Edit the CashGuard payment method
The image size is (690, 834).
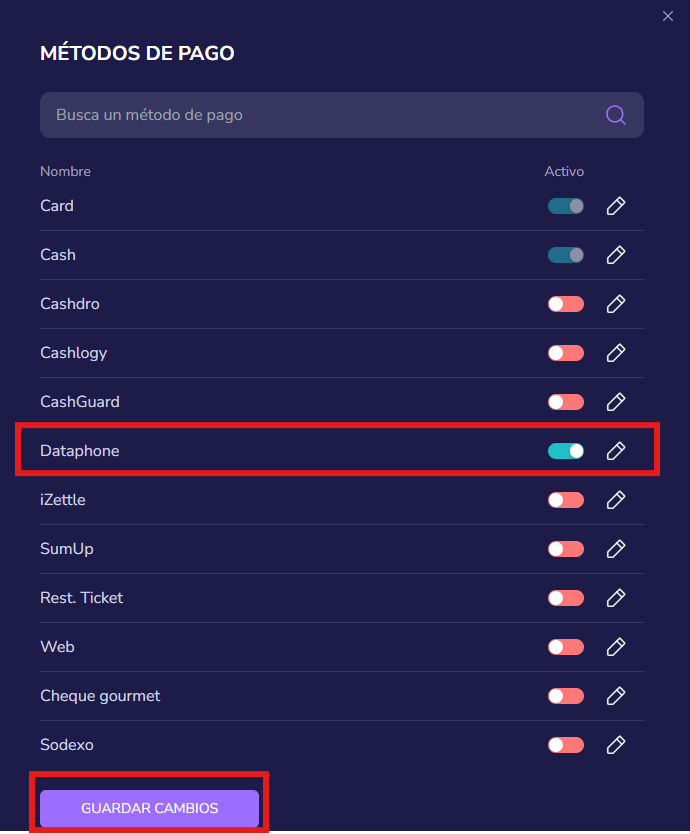point(616,402)
